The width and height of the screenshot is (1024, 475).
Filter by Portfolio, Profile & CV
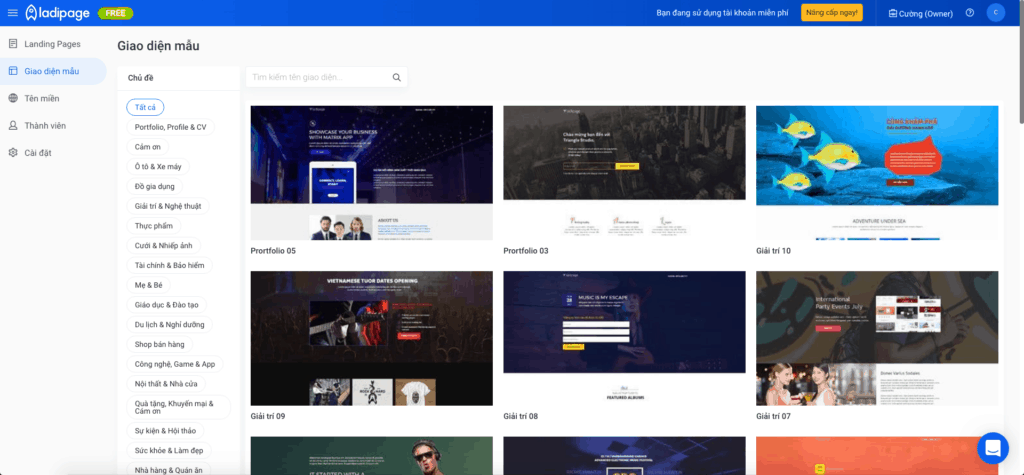170,127
